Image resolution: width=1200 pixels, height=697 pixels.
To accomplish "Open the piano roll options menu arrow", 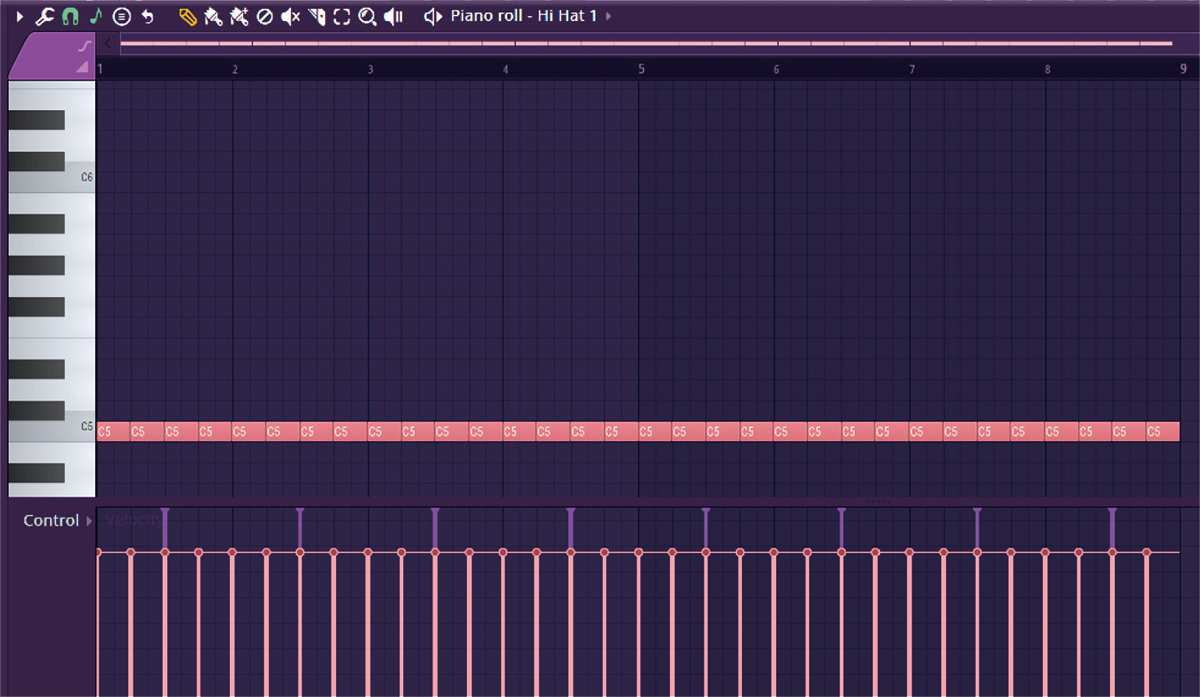I will (20, 15).
